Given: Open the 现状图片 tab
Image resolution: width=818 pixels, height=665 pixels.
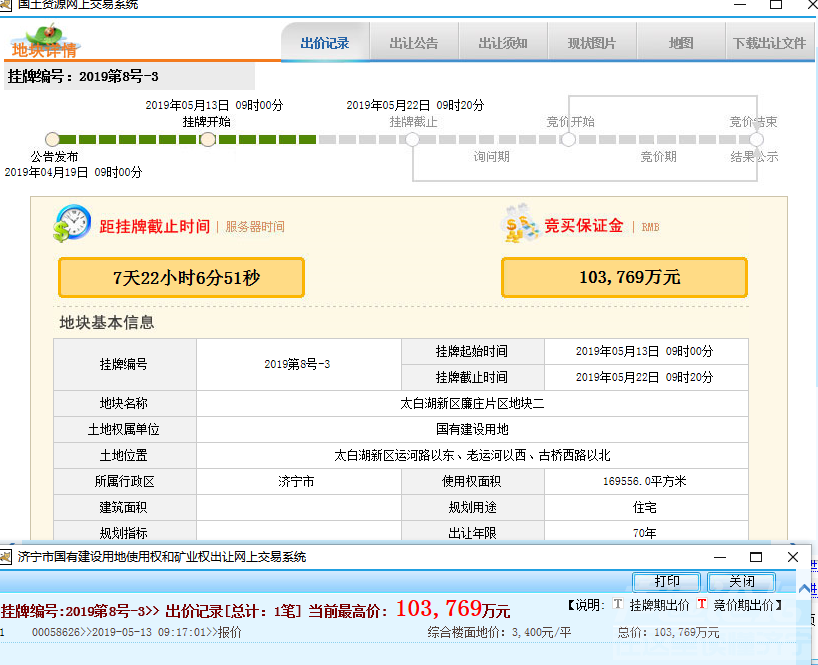Looking at the screenshot, I should 590,42.
